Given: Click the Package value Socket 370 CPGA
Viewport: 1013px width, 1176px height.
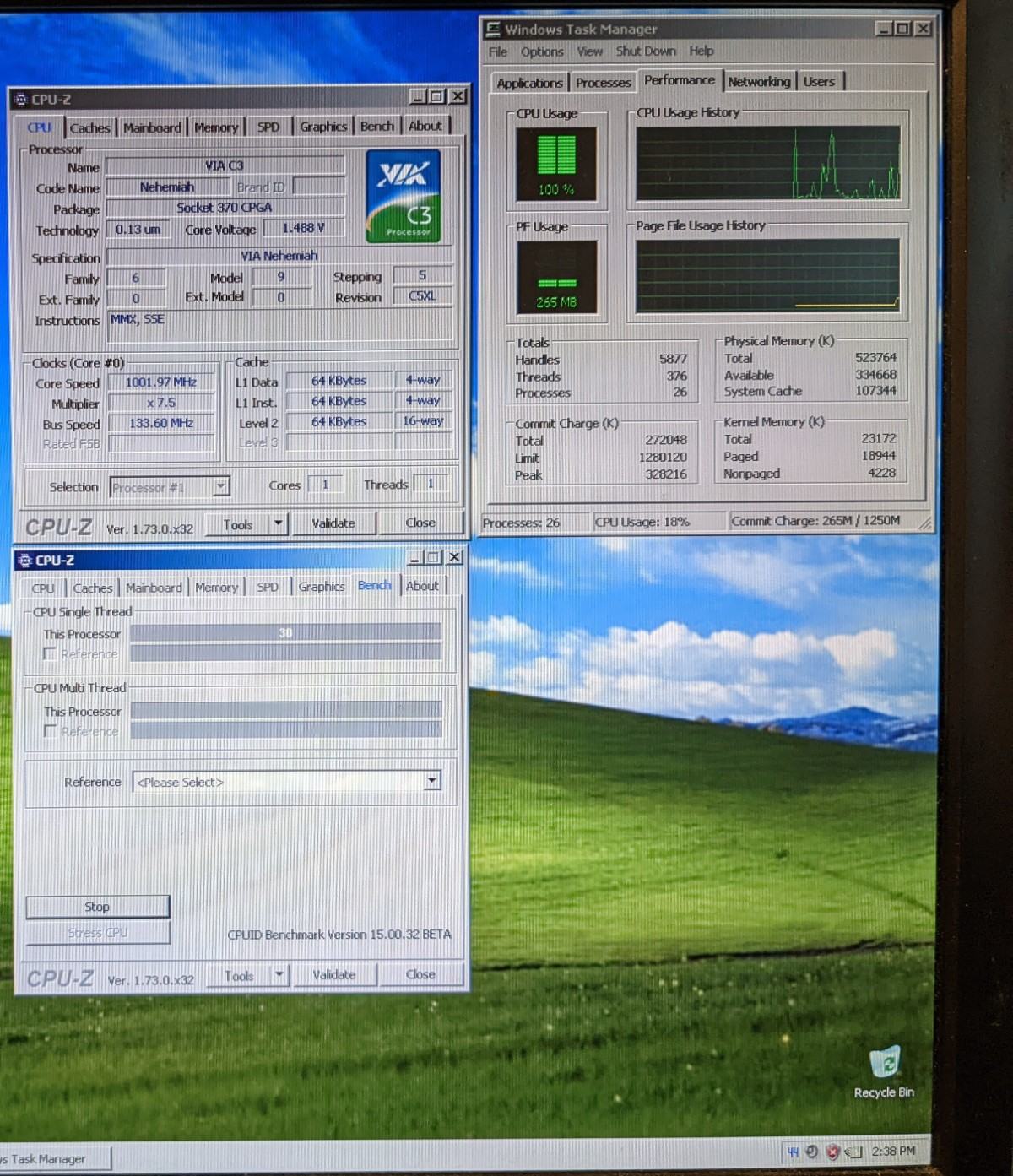Looking at the screenshot, I should click(225, 208).
